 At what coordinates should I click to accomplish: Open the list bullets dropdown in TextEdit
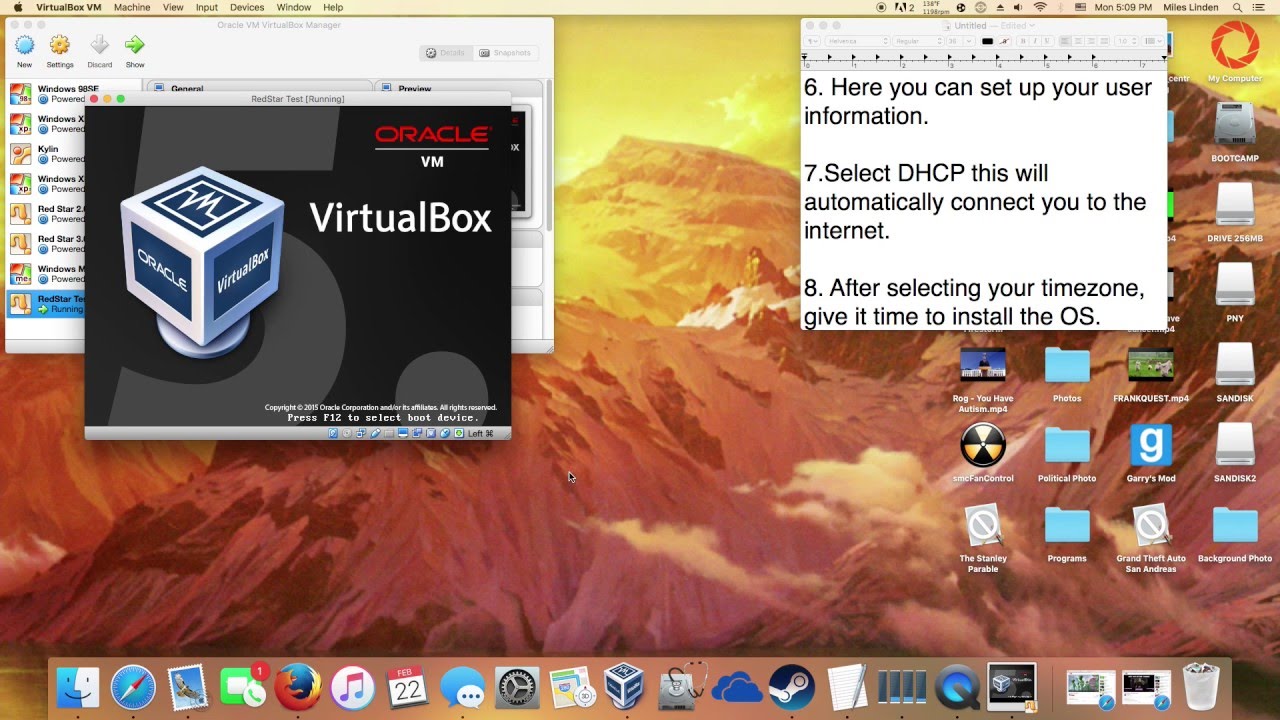click(1153, 41)
